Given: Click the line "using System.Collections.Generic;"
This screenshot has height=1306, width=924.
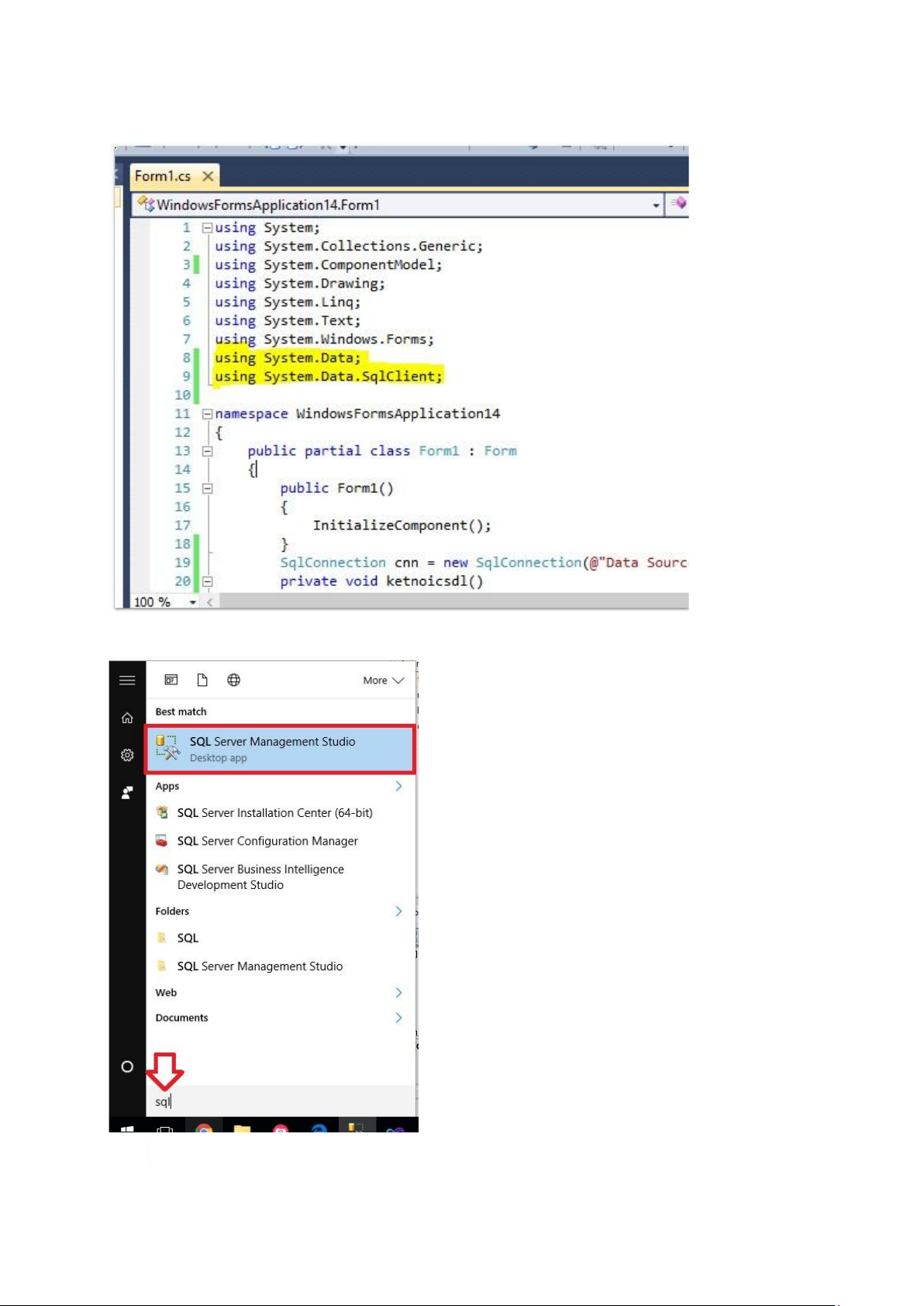Looking at the screenshot, I should pyautogui.click(x=349, y=246).
